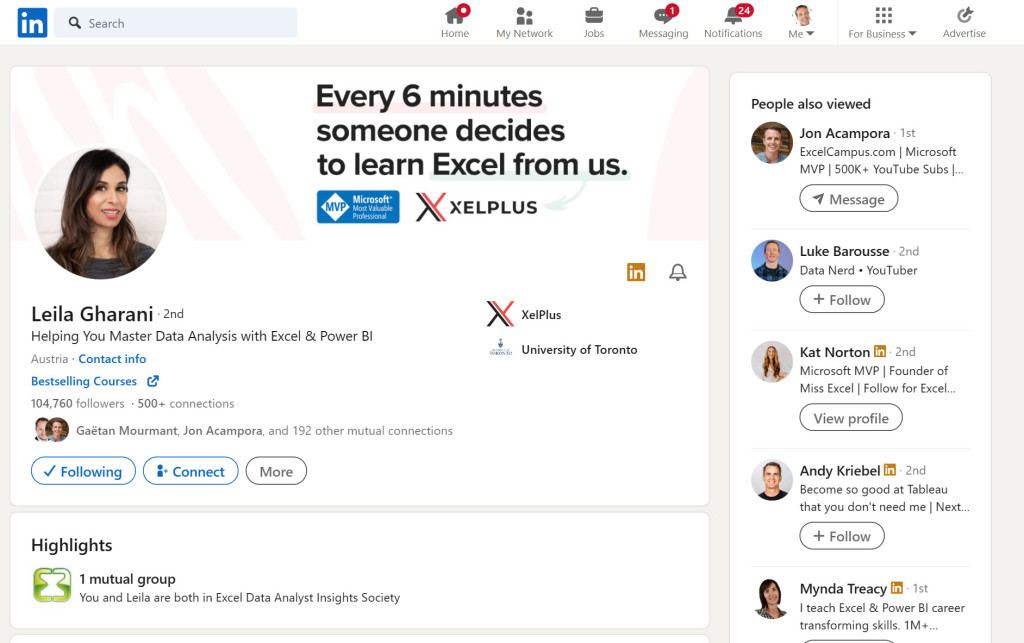Follow Luke Barousse
The image size is (1024, 643).
[842, 300]
